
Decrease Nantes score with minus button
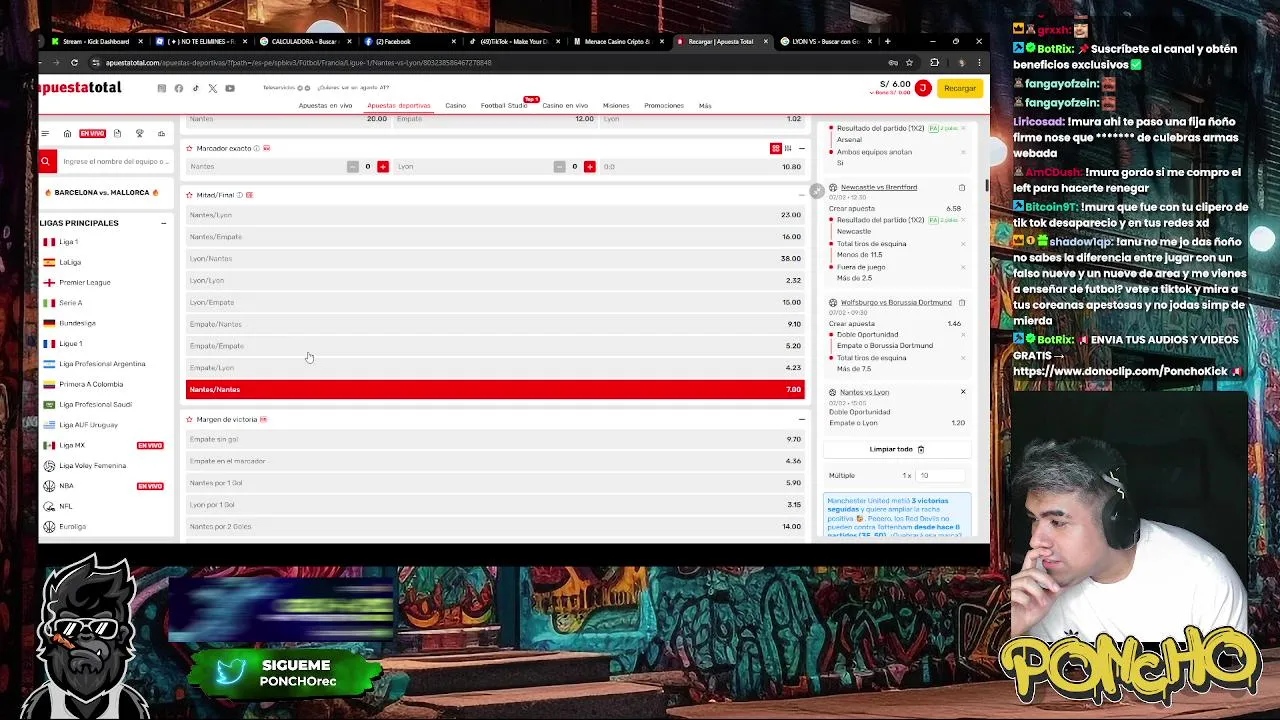point(352,166)
